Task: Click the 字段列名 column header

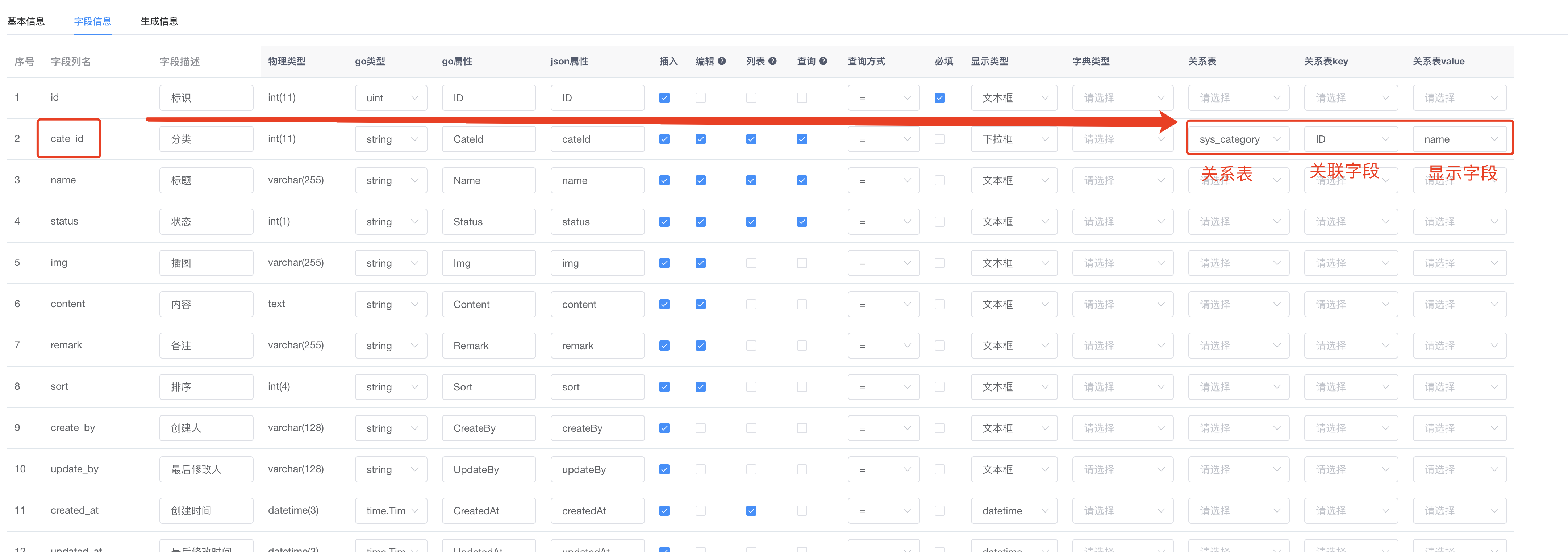Action: tap(71, 62)
